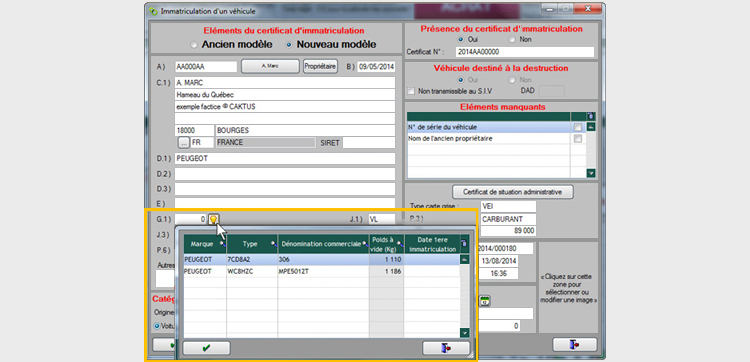The height and width of the screenshot is (362, 750).
Task: Click the line exemple factice CAKTUS
Action: [x=285, y=107]
